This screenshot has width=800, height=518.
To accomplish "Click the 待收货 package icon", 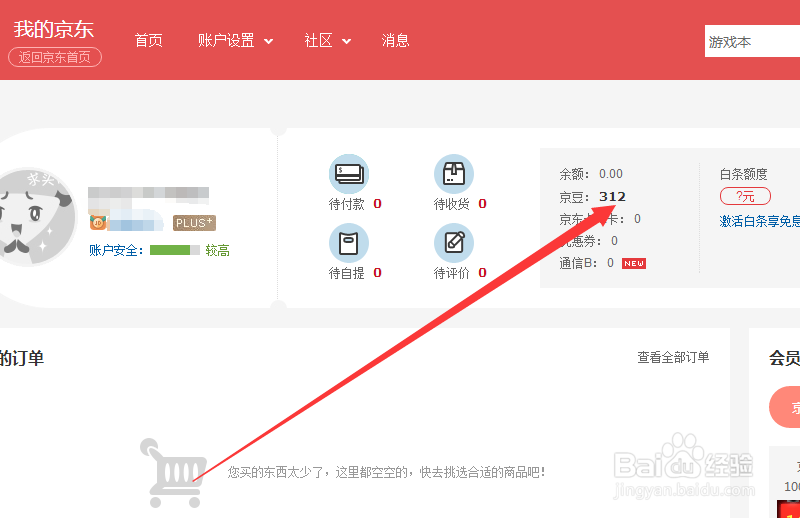I will 454,174.
